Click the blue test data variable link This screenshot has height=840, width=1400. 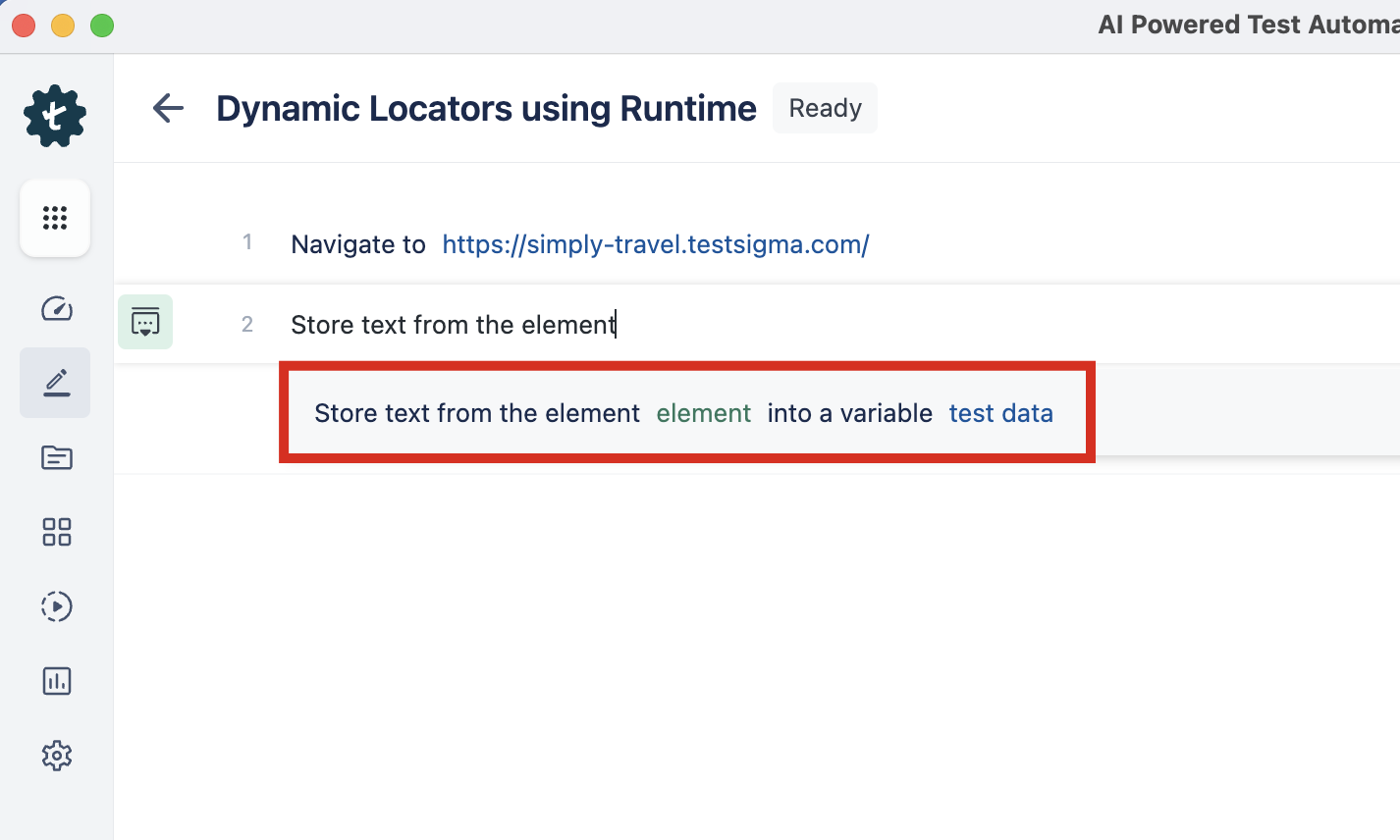pos(1000,413)
